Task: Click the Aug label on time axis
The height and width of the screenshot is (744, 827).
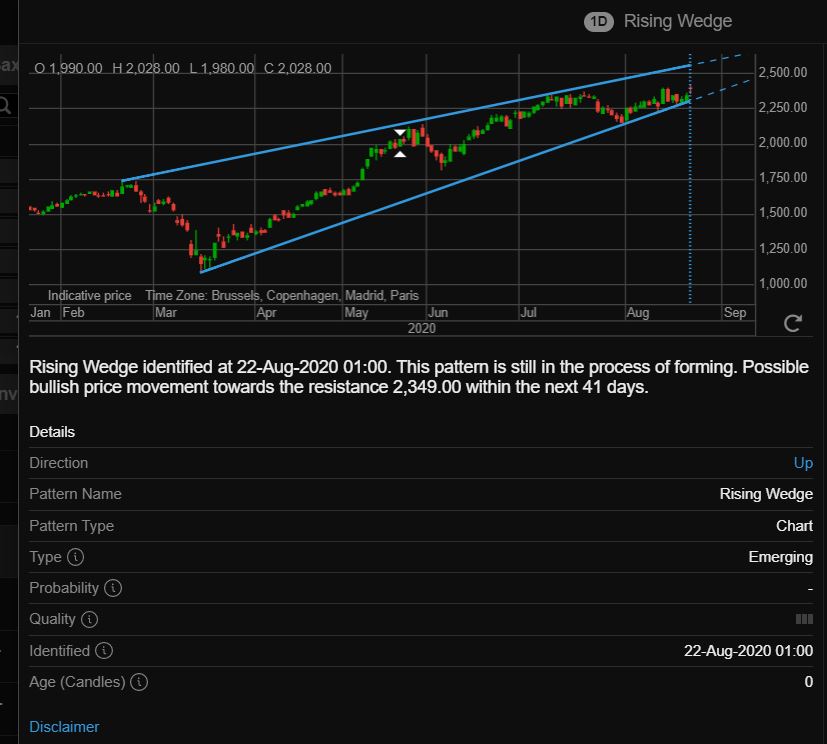Action: click(x=638, y=313)
